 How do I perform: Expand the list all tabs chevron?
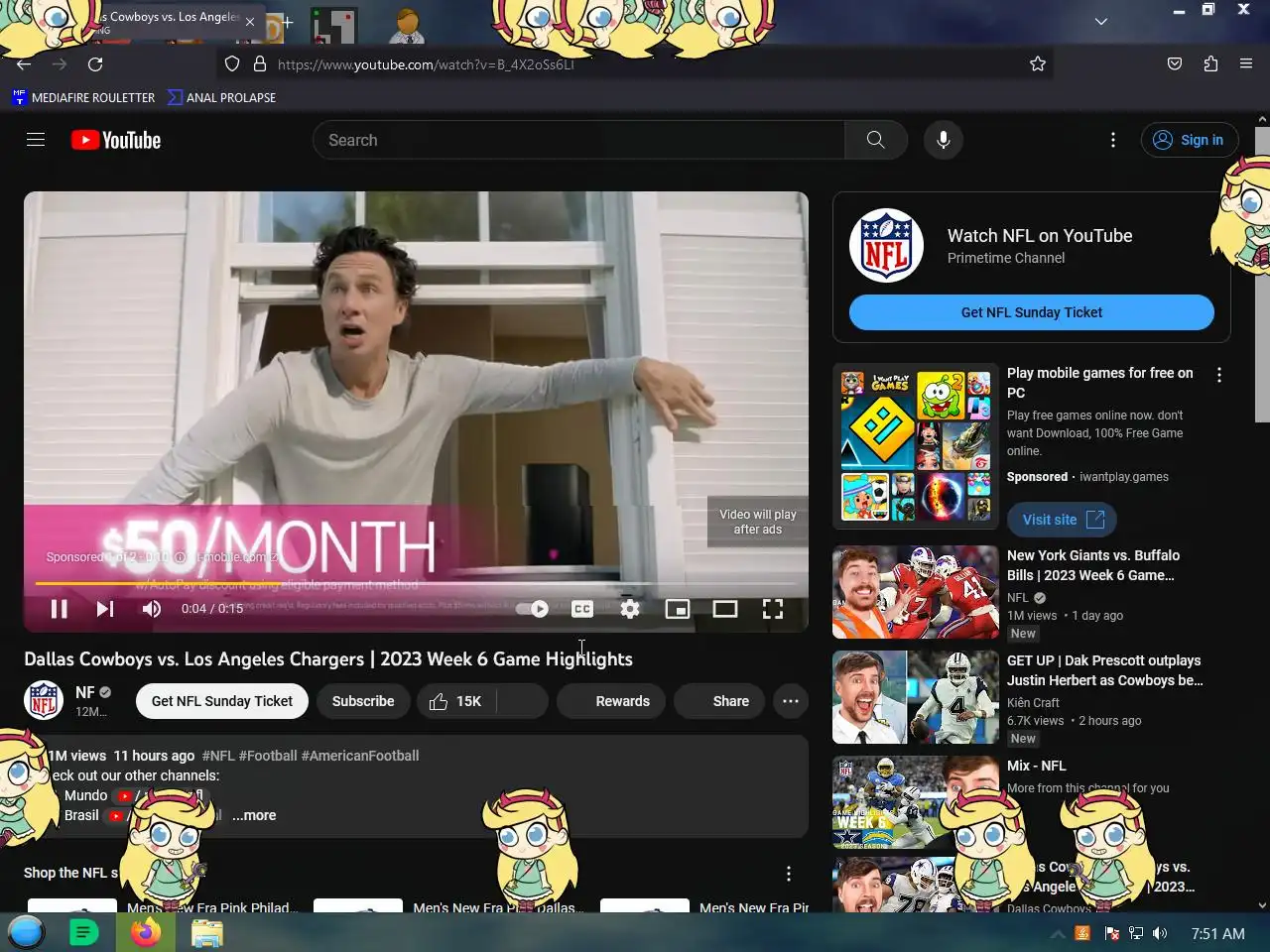point(1101,21)
